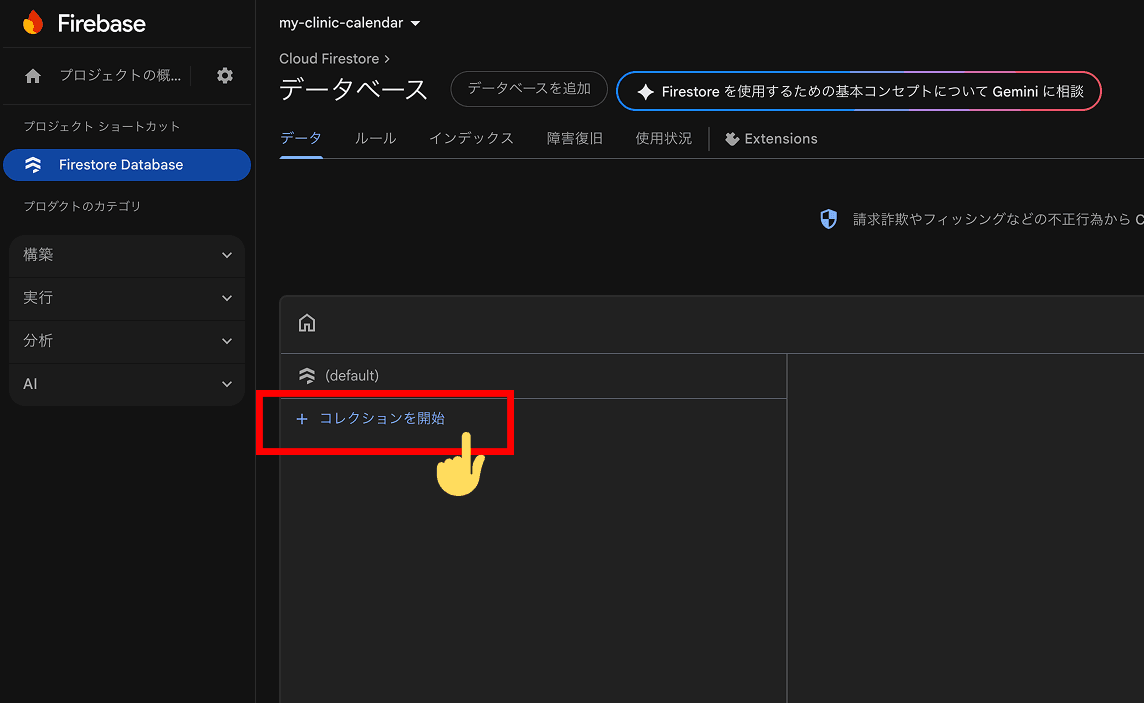Expand the 構築 category
Screen dimensions: 1144x703
click(127, 255)
